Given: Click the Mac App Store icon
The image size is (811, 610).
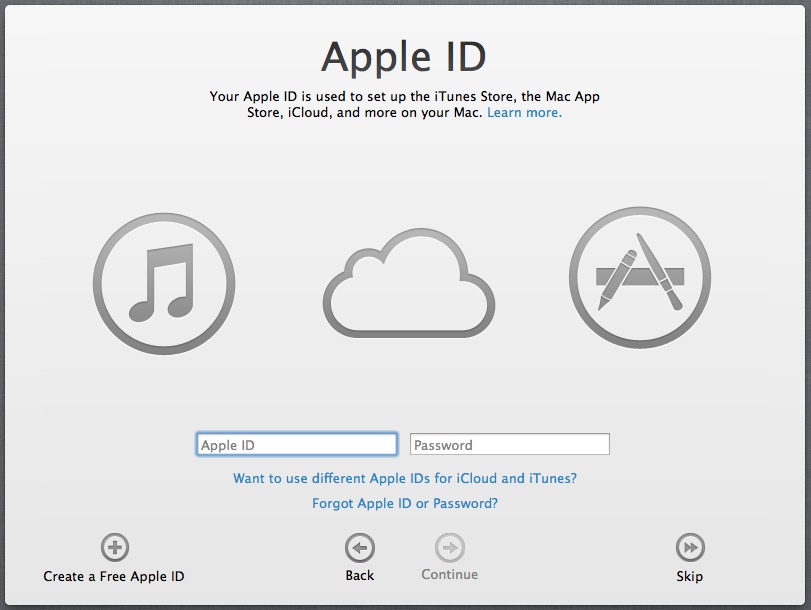Looking at the screenshot, I should tap(640, 277).
